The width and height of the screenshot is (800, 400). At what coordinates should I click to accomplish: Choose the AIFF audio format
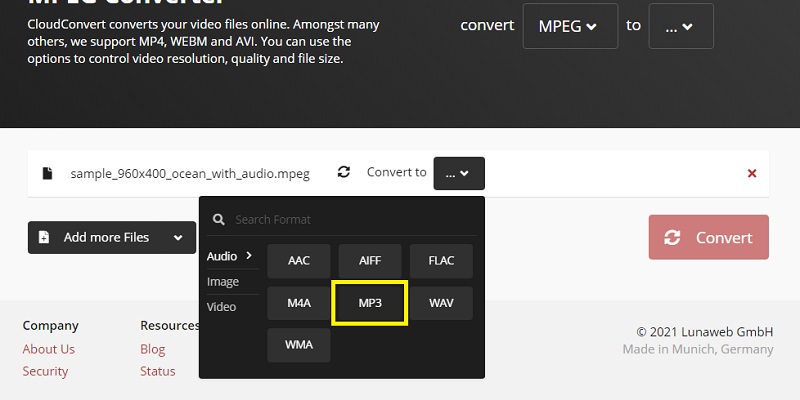point(370,261)
